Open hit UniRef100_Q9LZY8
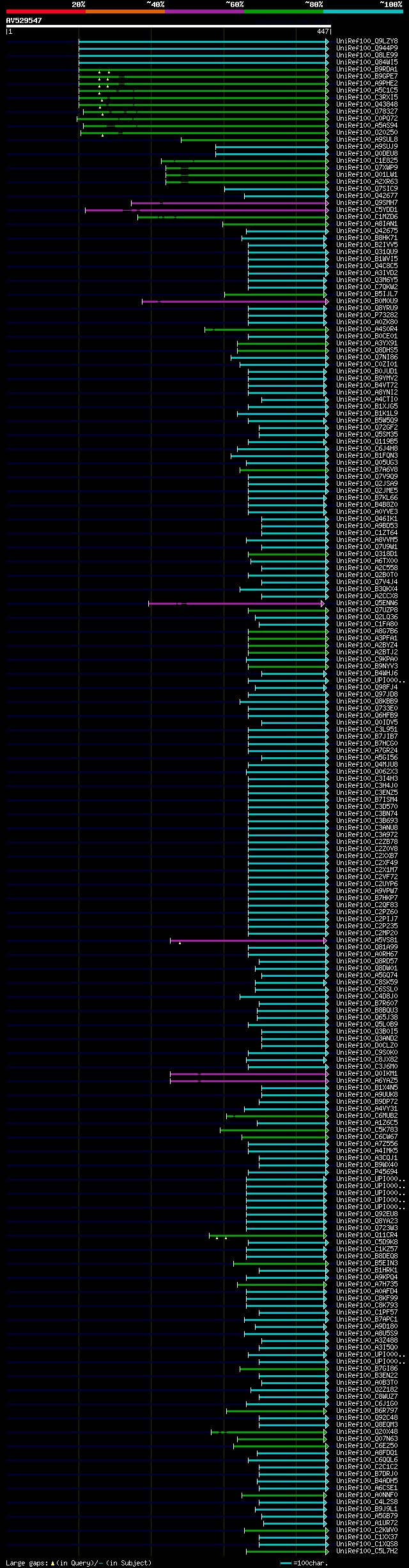The width and height of the screenshot is (409, 1568). point(367,41)
